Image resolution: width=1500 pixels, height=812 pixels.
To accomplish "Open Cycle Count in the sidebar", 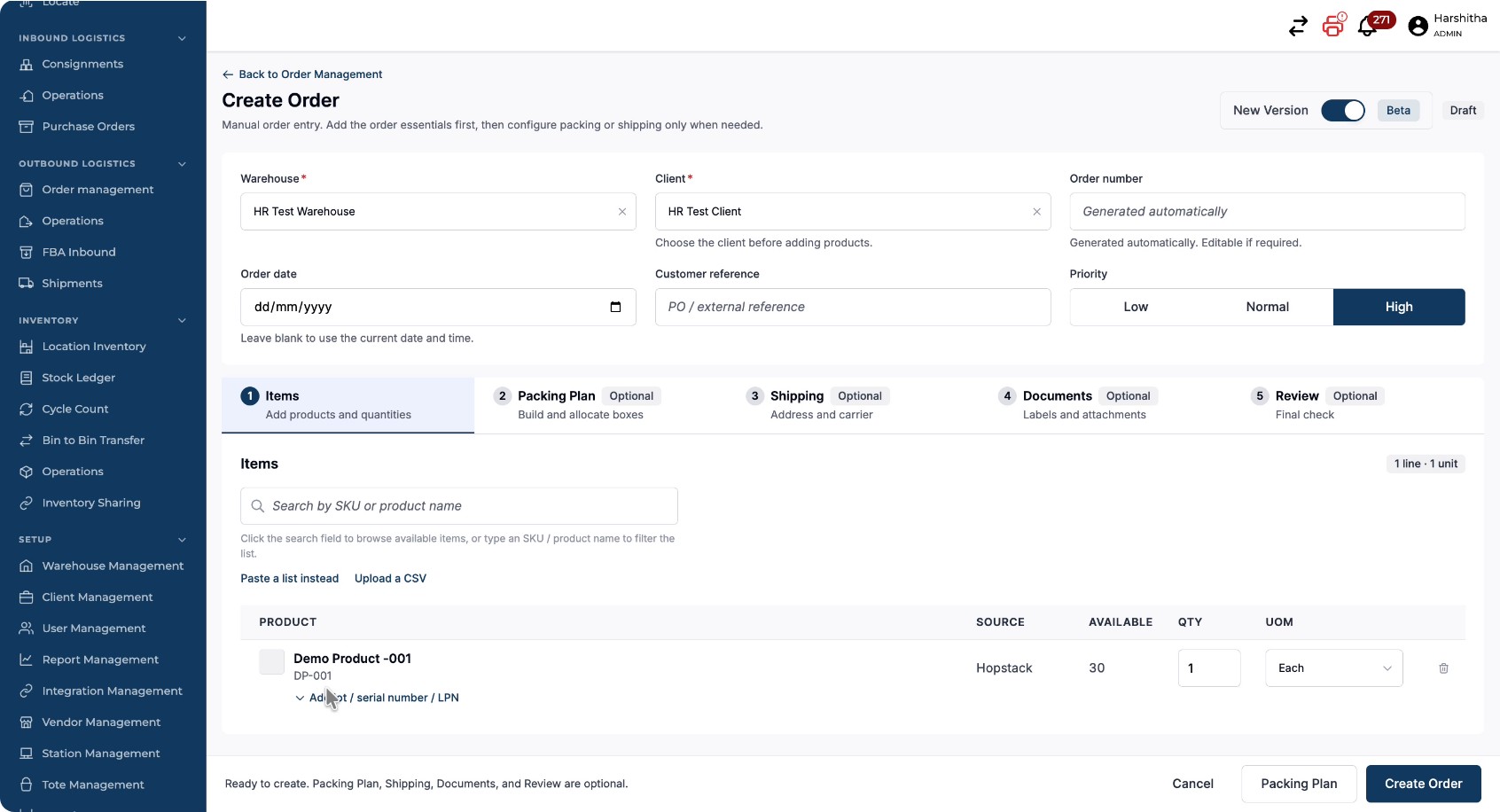I will (x=75, y=409).
